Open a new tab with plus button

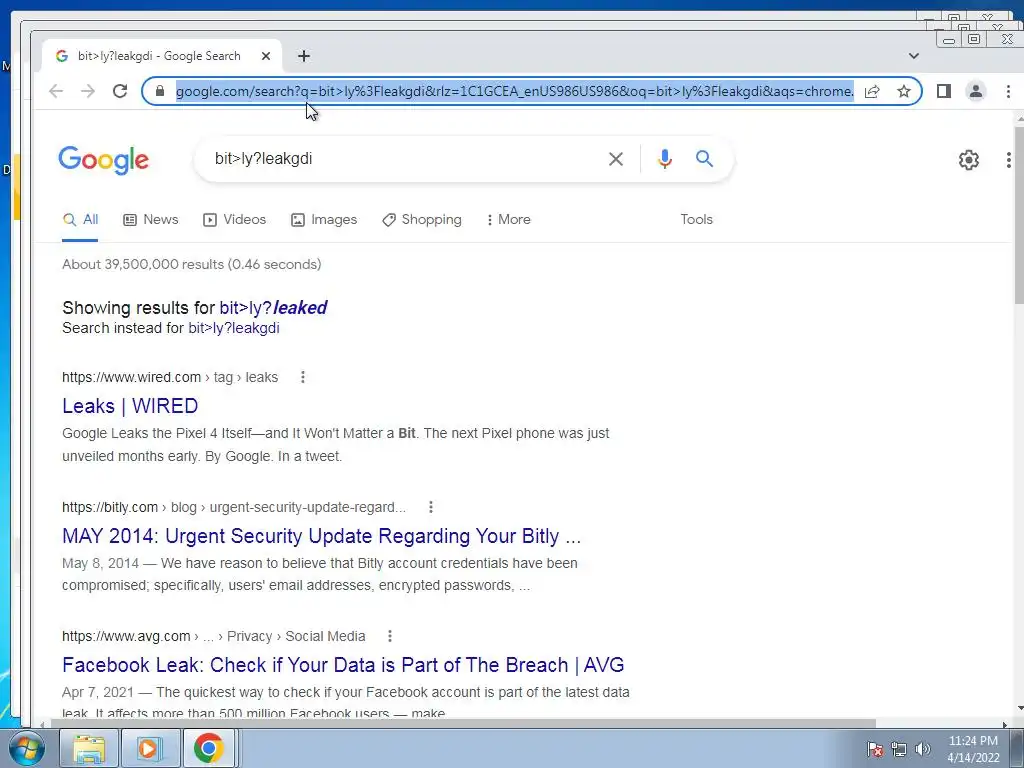point(304,56)
